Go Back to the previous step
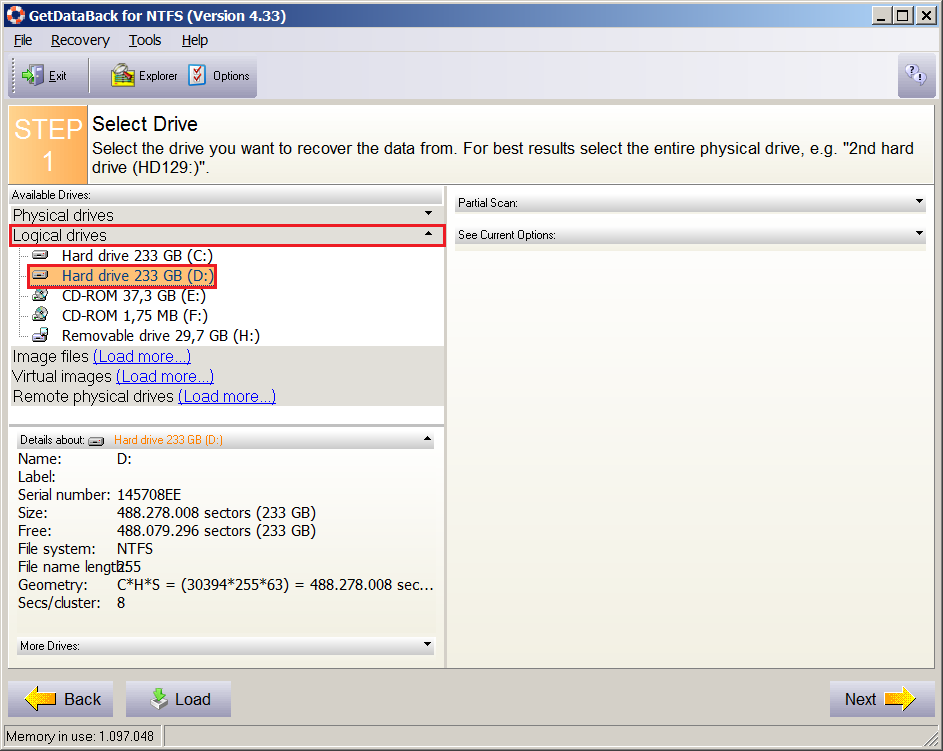Viewport: 943px width, 751px height. (x=61, y=699)
